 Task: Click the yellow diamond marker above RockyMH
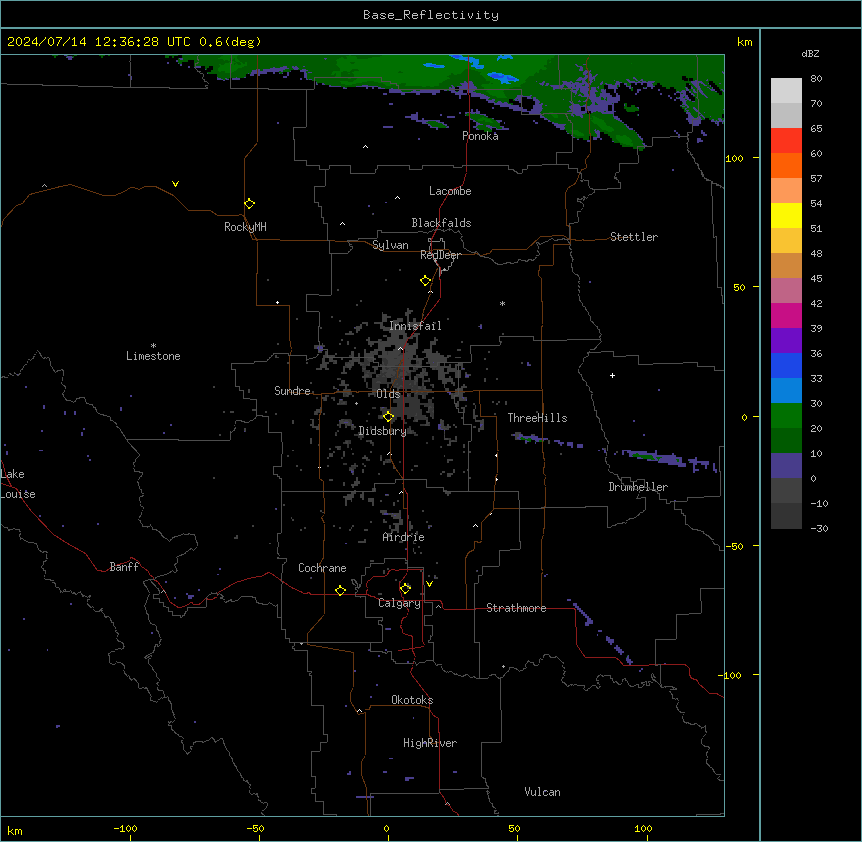pyautogui.click(x=250, y=204)
